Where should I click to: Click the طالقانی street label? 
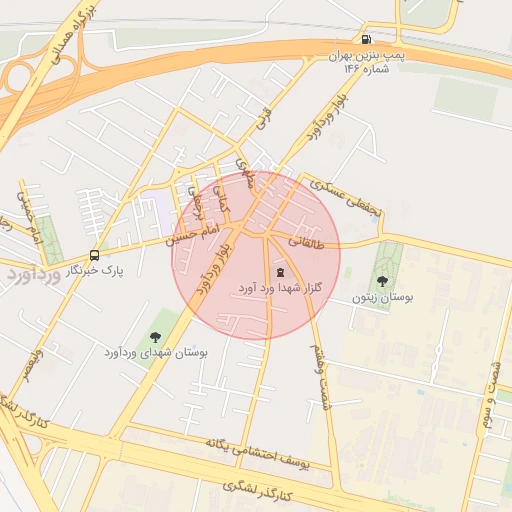coord(306,243)
